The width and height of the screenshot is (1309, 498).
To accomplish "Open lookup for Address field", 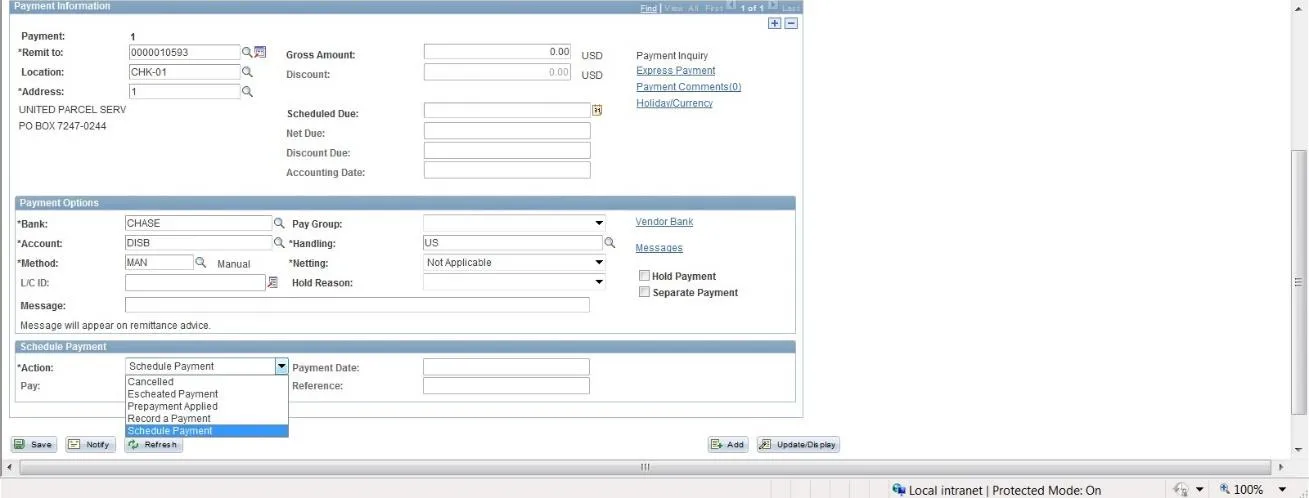I will tap(247, 92).
